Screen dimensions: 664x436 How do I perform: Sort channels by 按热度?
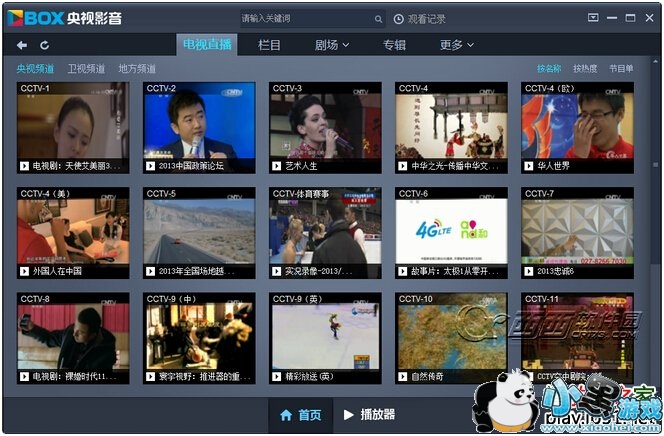tap(585, 69)
